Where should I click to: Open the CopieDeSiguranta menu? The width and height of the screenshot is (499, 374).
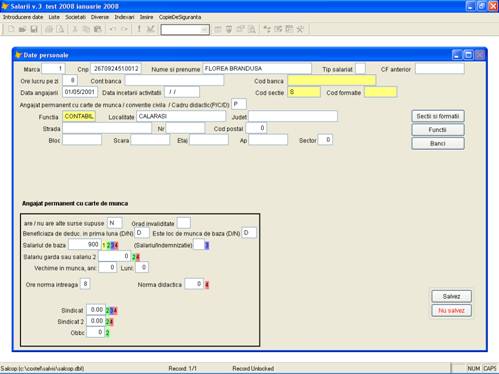180,17
